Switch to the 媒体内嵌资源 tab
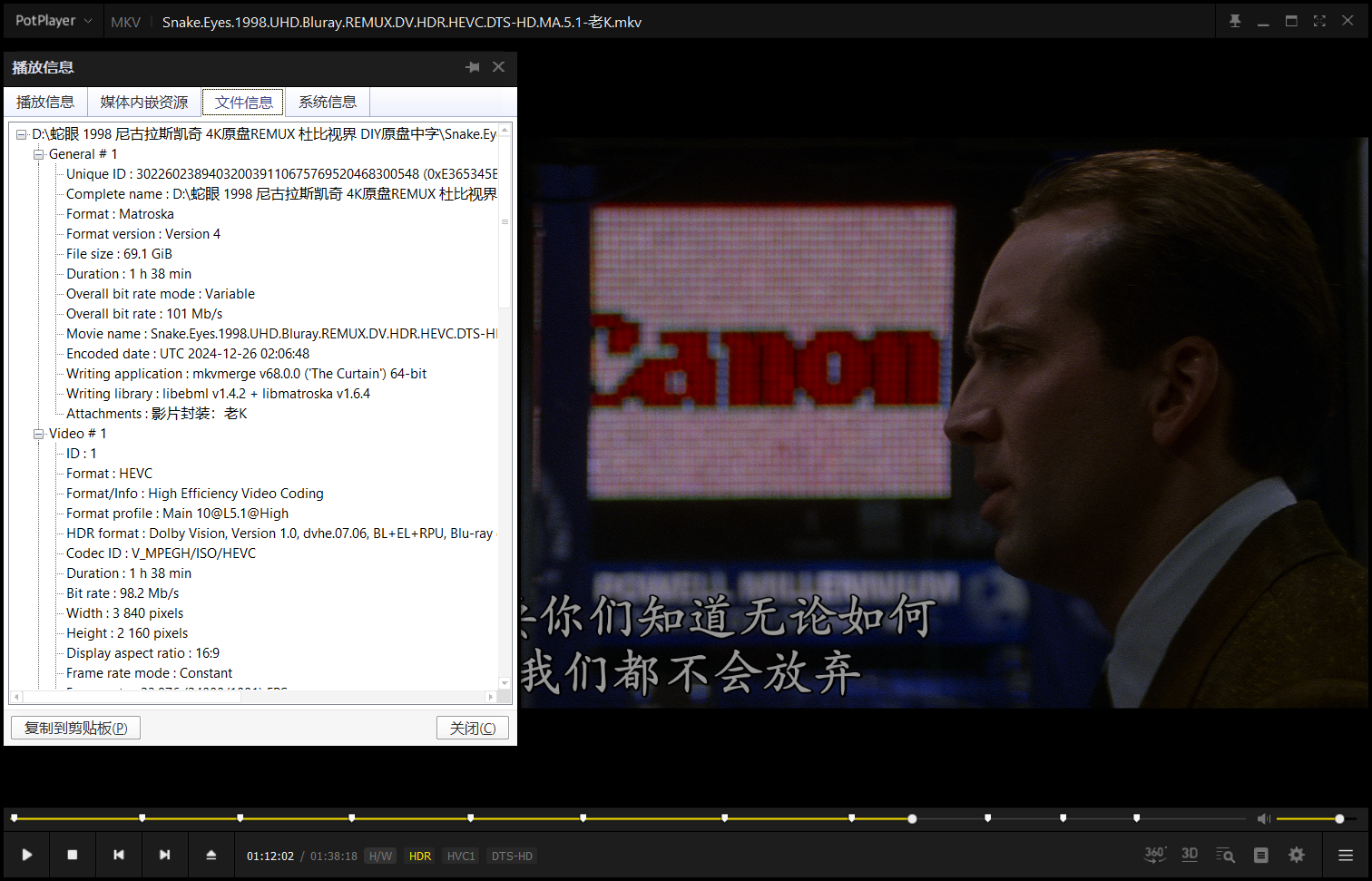Image resolution: width=1372 pixels, height=881 pixels. coord(144,102)
